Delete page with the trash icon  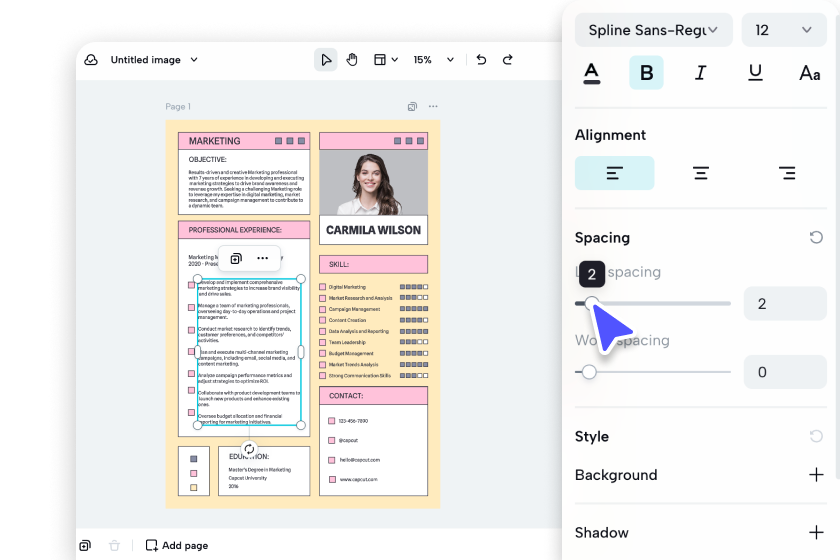point(114,546)
